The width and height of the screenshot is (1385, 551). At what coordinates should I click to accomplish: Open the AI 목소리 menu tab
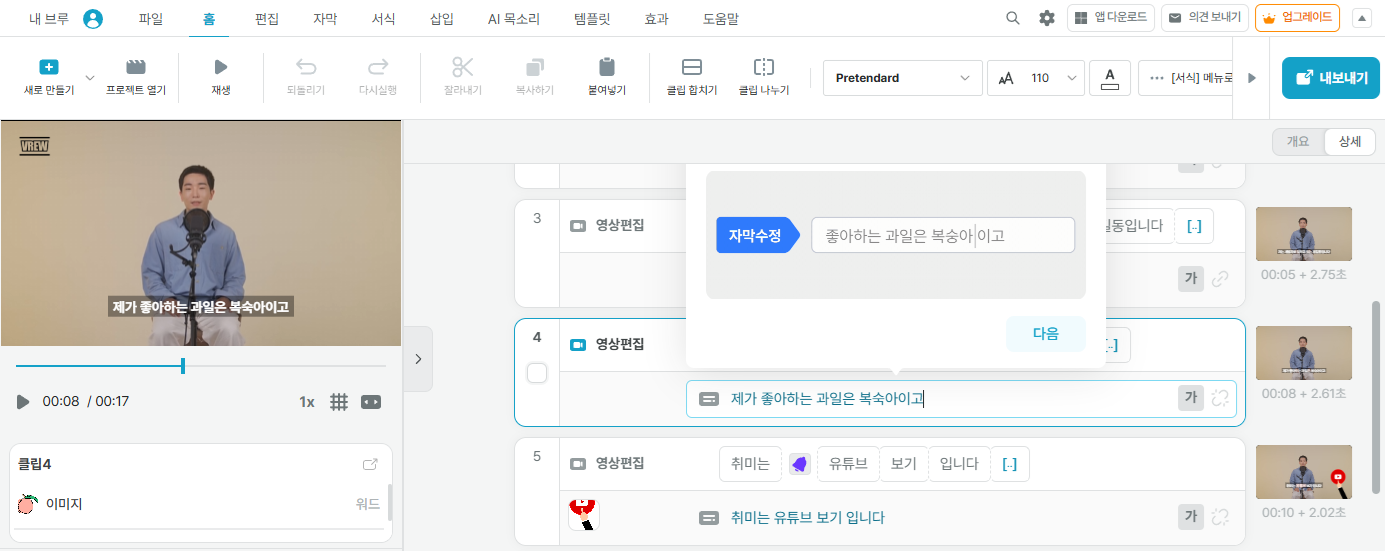(513, 19)
